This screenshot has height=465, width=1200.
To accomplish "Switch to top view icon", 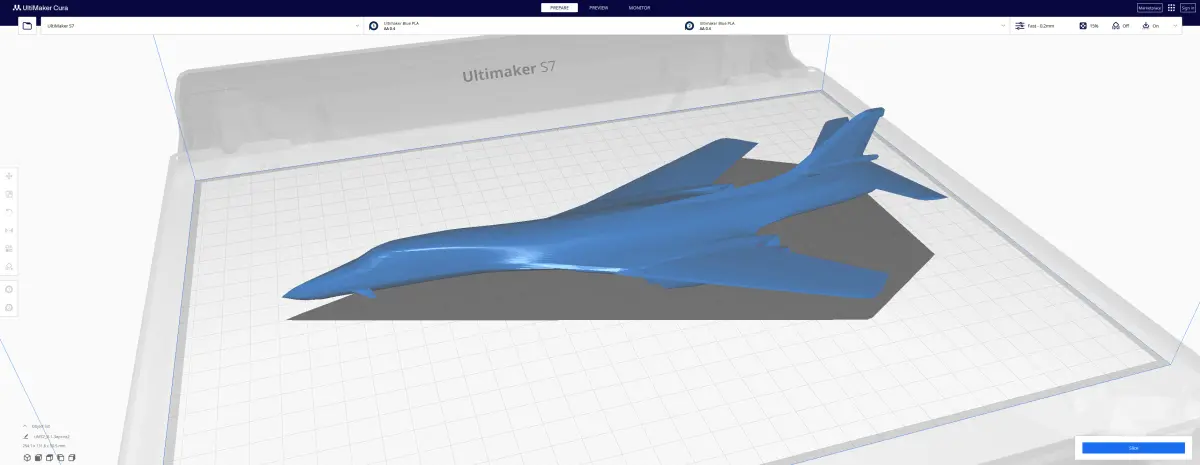I will tap(49, 458).
